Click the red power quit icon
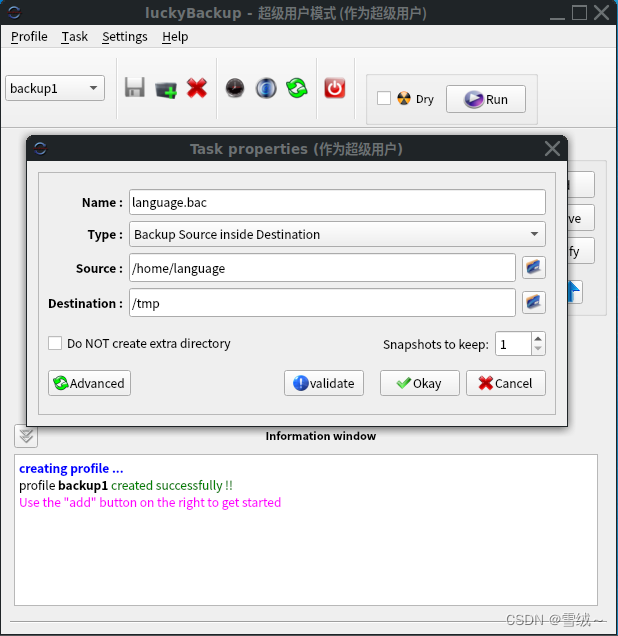 335,88
